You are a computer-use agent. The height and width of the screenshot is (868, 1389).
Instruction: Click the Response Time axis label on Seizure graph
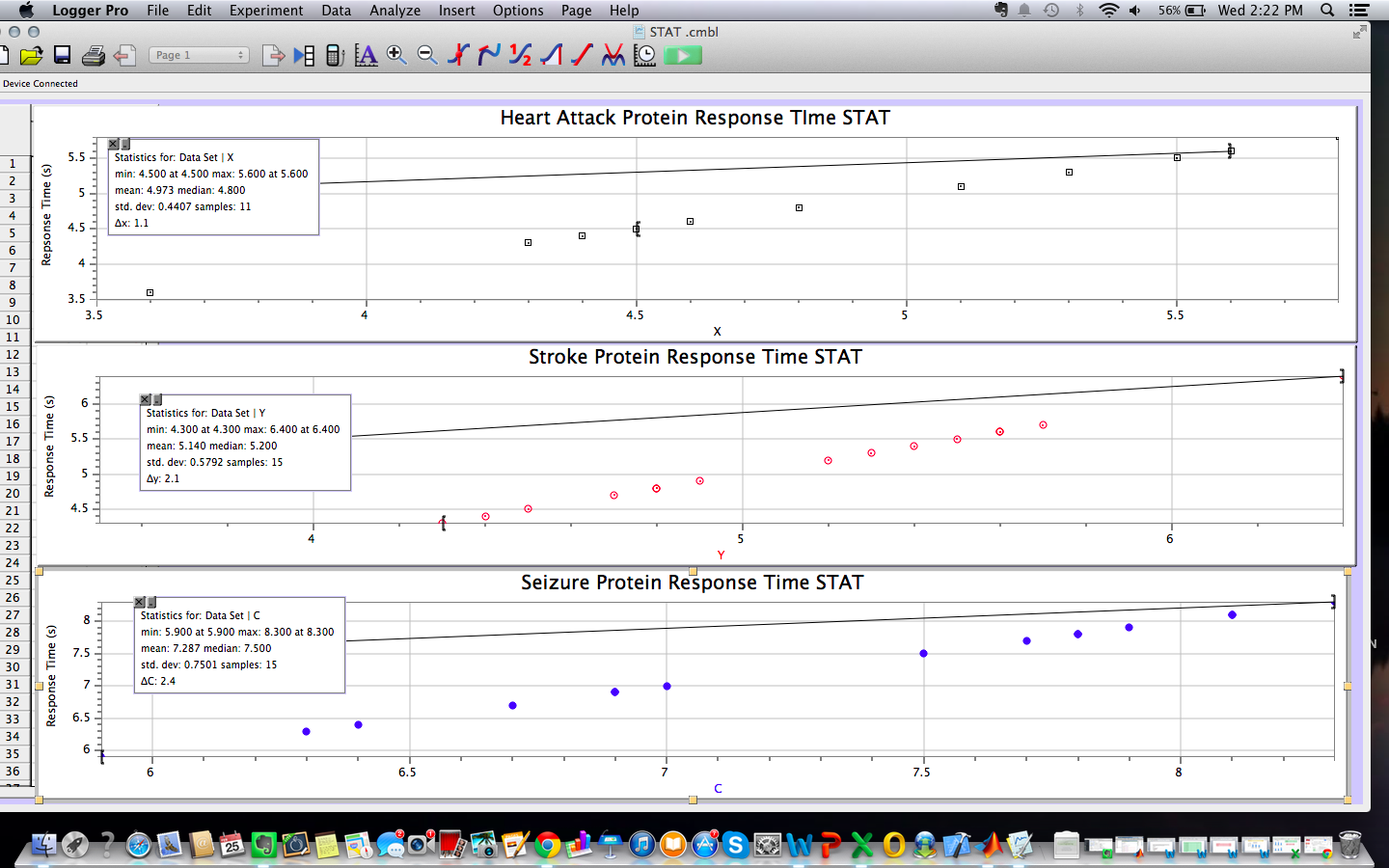[x=51, y=675]
